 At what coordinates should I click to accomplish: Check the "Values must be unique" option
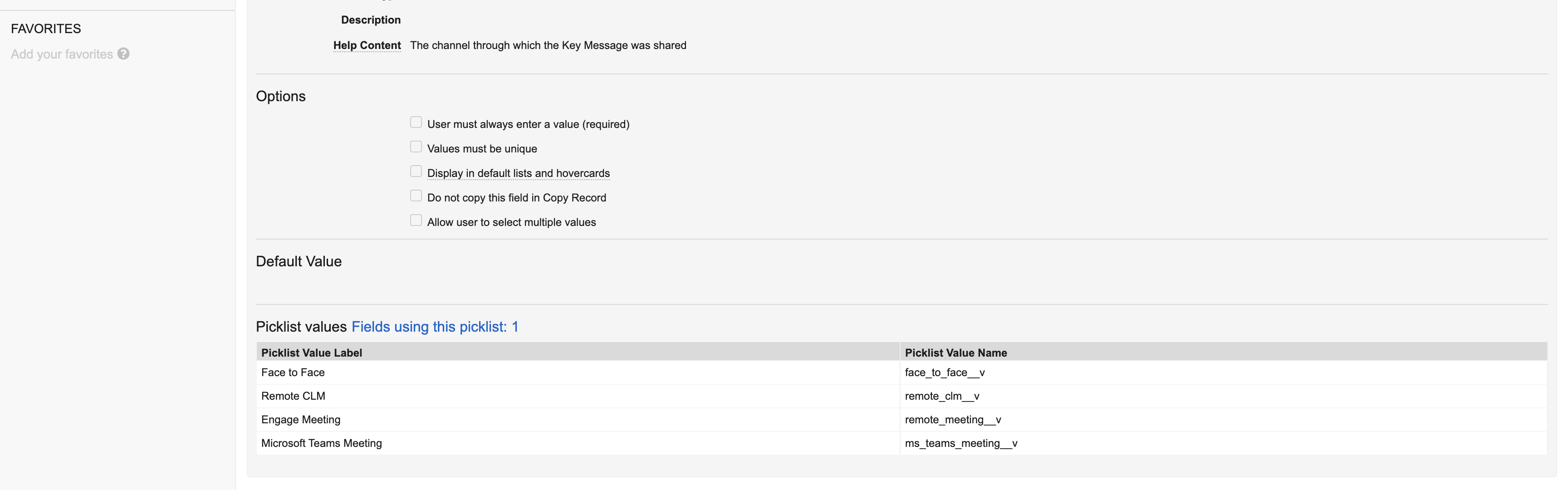[x=416, y=147]
